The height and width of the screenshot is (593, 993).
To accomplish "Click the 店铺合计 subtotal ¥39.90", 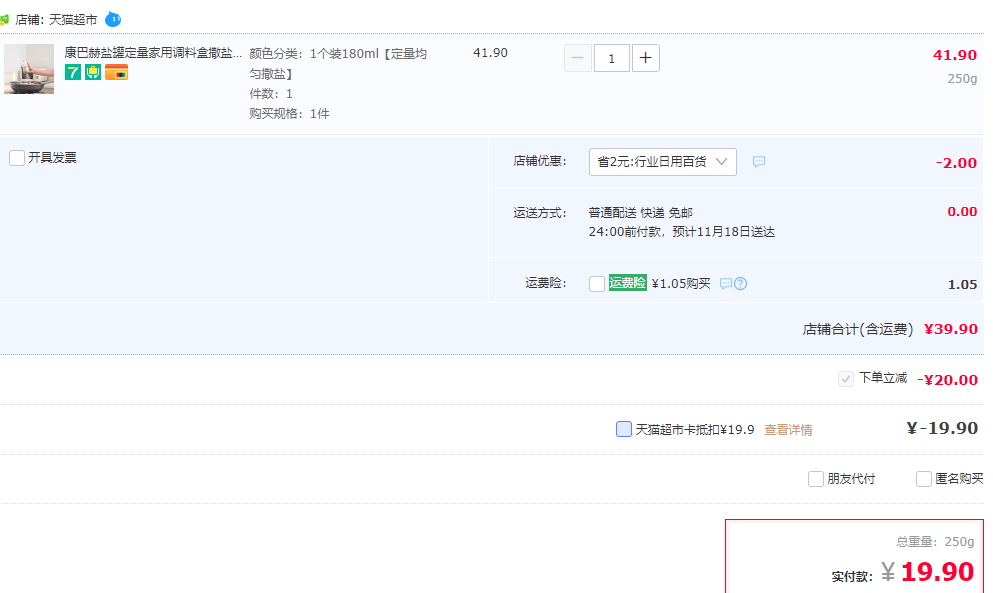I will click(951, 329).
